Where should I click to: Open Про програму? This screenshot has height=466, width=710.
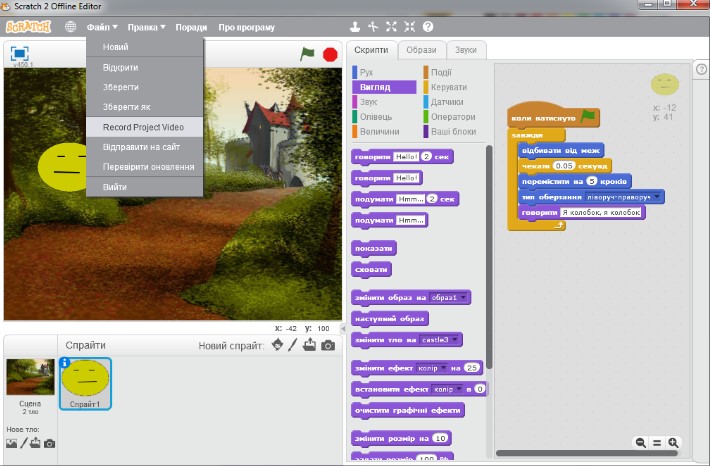(246, 27)
